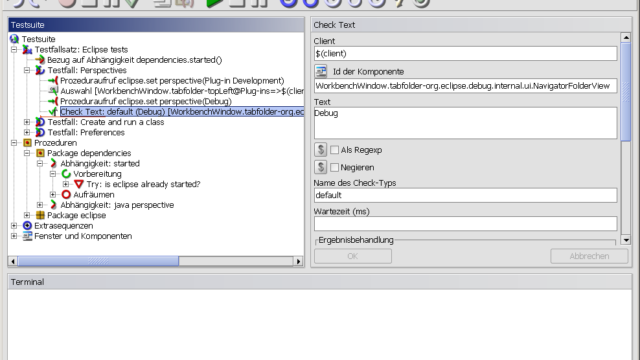Collapse the Vorbereitung node
Screen dimensions: 640x360
point(53,174)
